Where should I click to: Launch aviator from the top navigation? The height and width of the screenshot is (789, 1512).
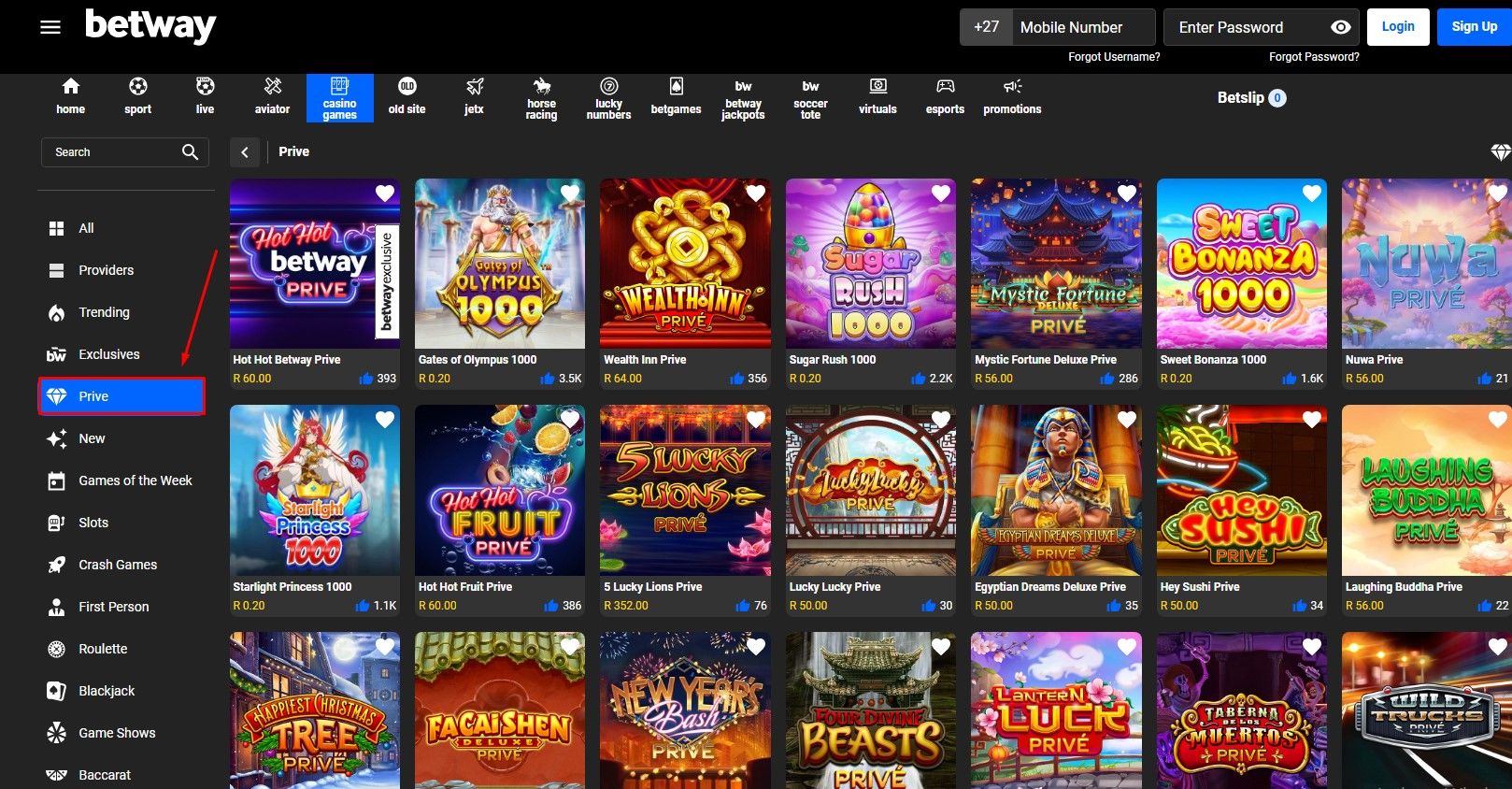(273, 97)
